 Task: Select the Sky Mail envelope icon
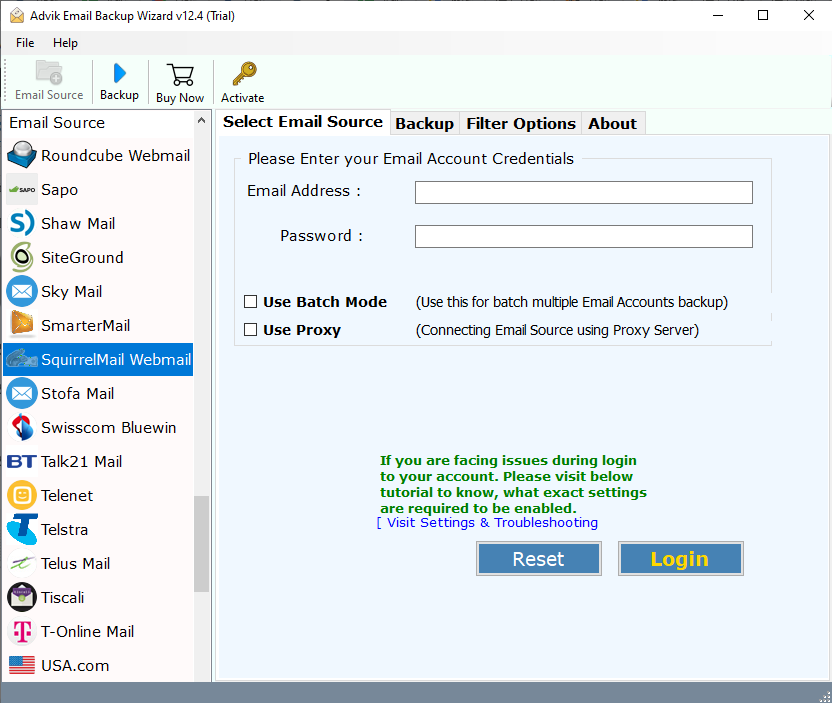point(22,291)
